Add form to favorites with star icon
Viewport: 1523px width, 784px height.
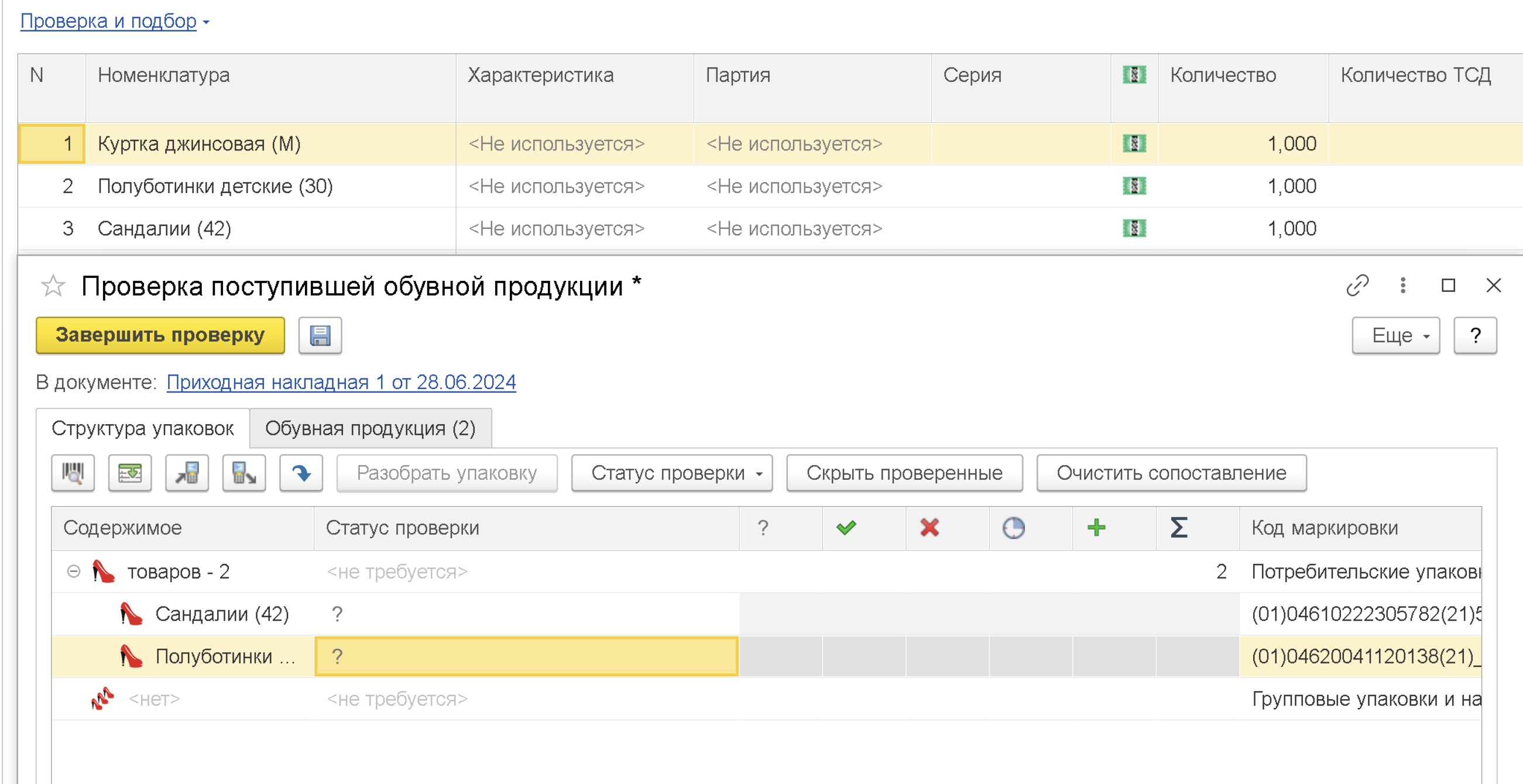tap(53, 287)
